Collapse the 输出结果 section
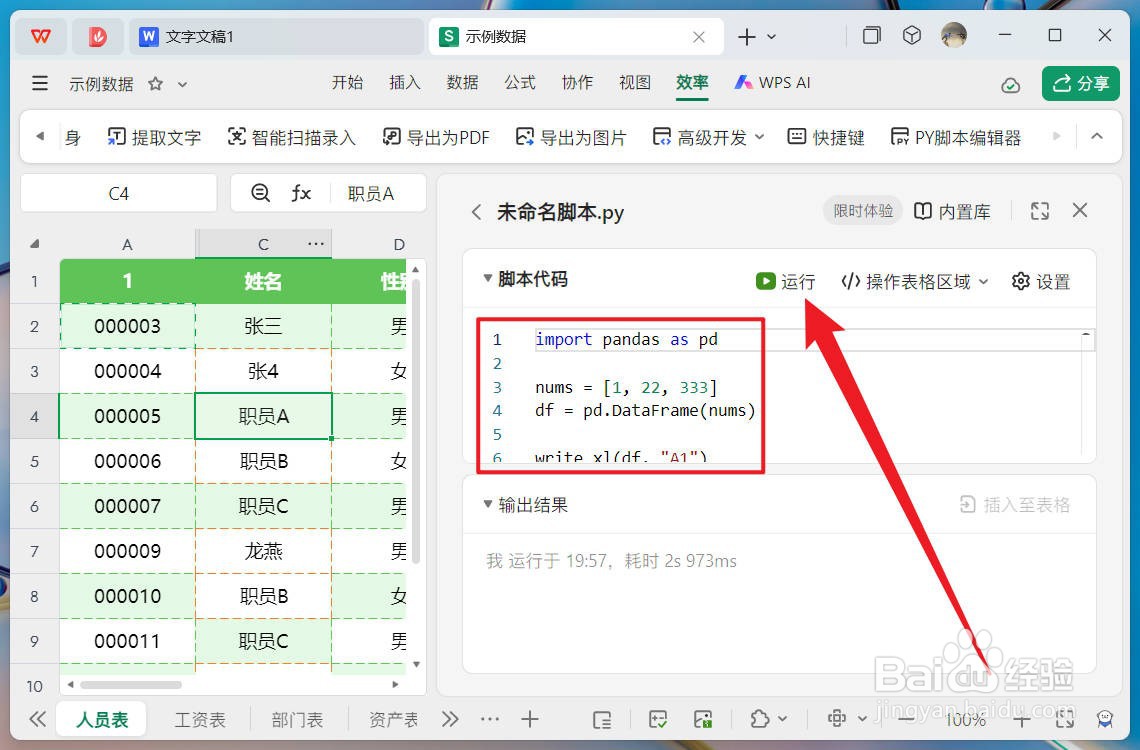 487,505
